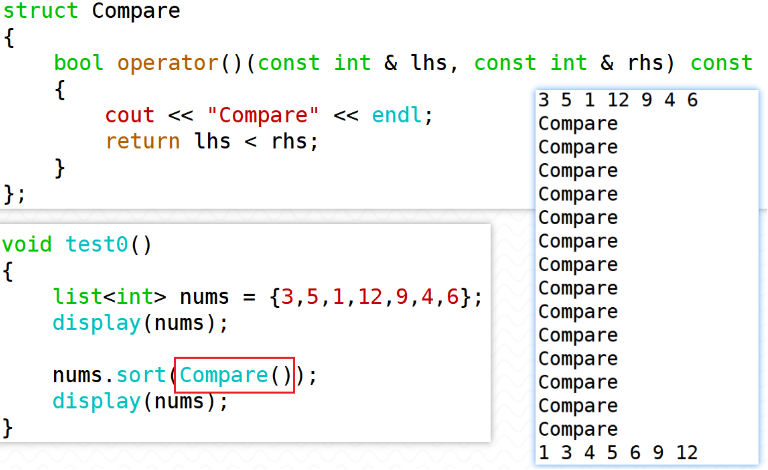Select the initializer '{3,5,1,12,9,4,6}'
Screen dimensions: 768x470
pyautogui.click(x=371, y=297)
